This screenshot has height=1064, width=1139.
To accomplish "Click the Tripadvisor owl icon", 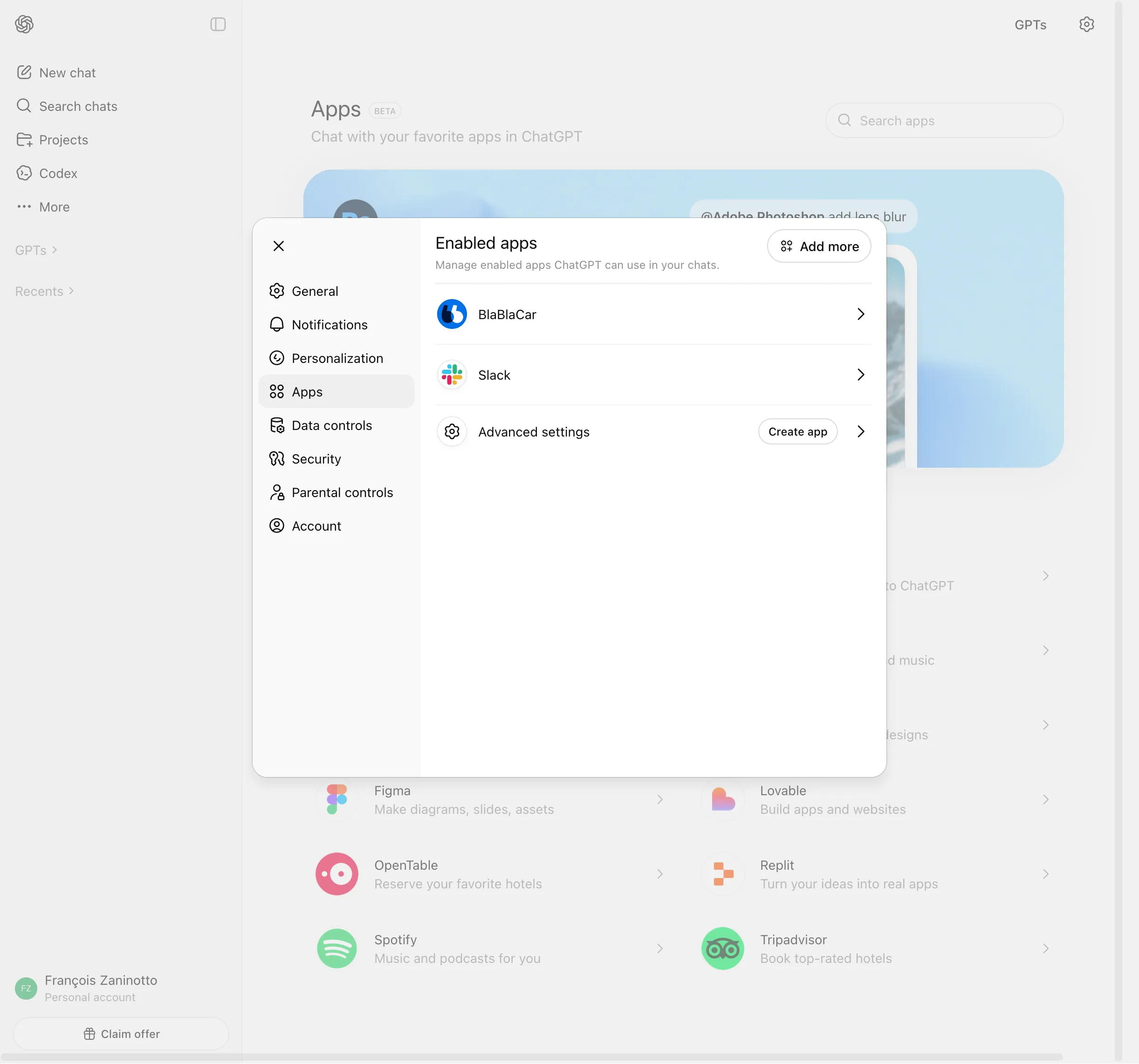I will [x=722, y=948].
